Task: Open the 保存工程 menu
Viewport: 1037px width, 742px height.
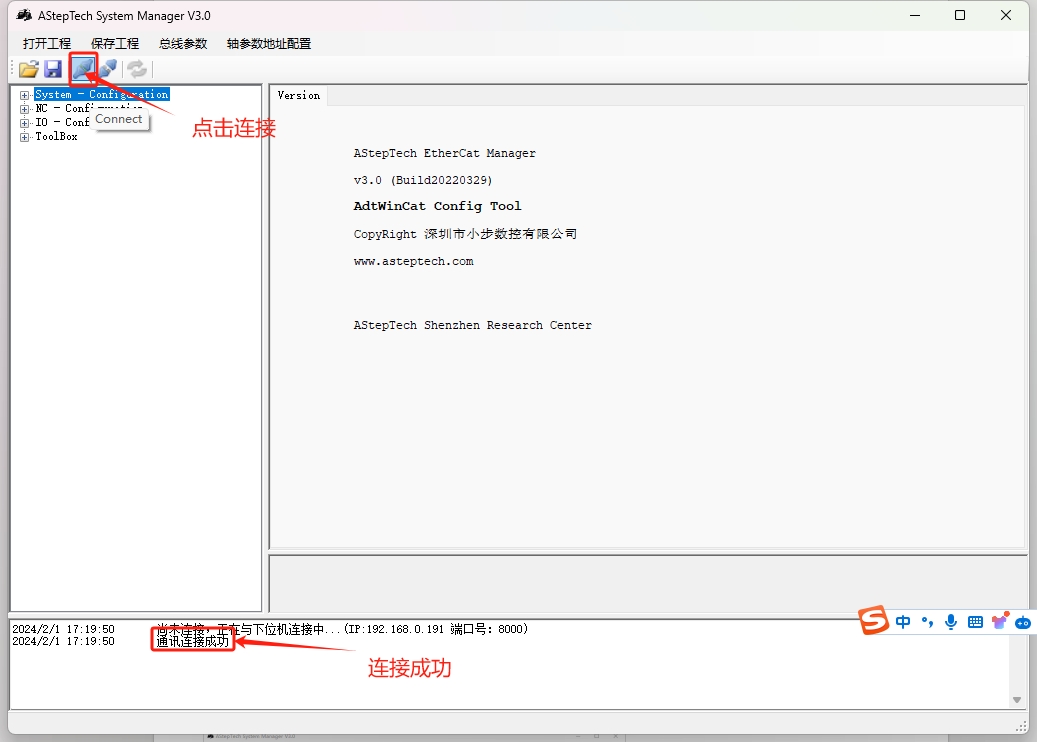Action: (x=114, y=44)
